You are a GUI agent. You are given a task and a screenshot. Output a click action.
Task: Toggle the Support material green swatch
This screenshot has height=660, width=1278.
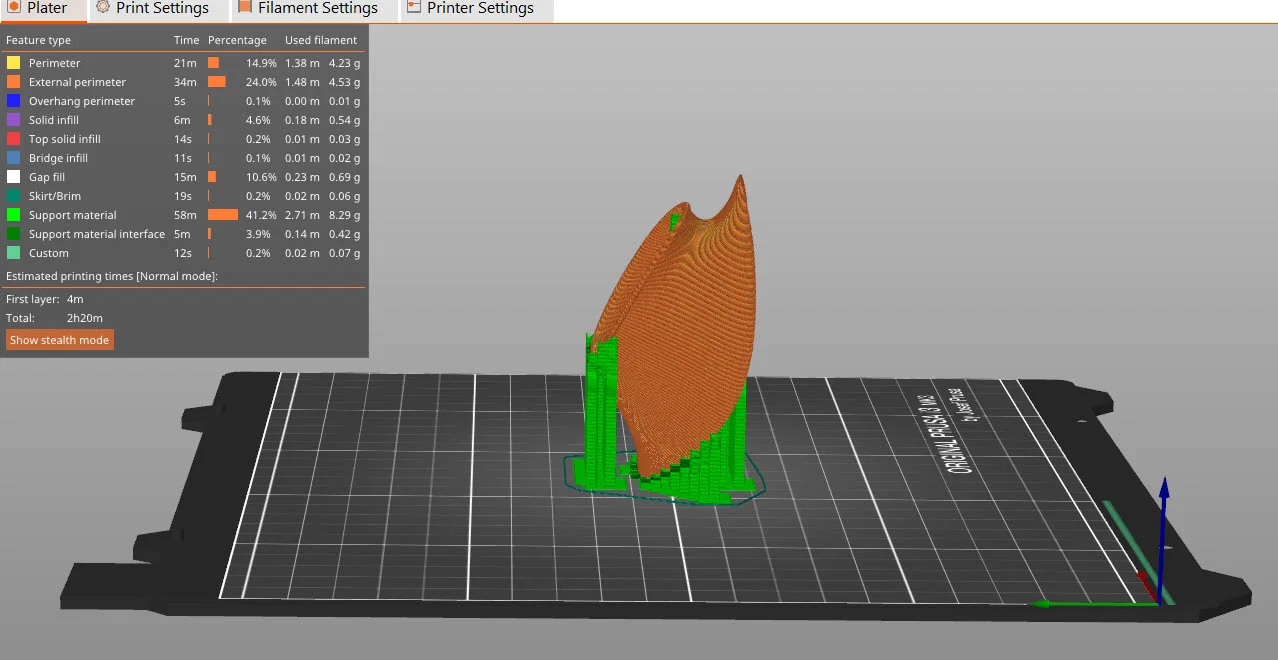[x=13, y=215]
